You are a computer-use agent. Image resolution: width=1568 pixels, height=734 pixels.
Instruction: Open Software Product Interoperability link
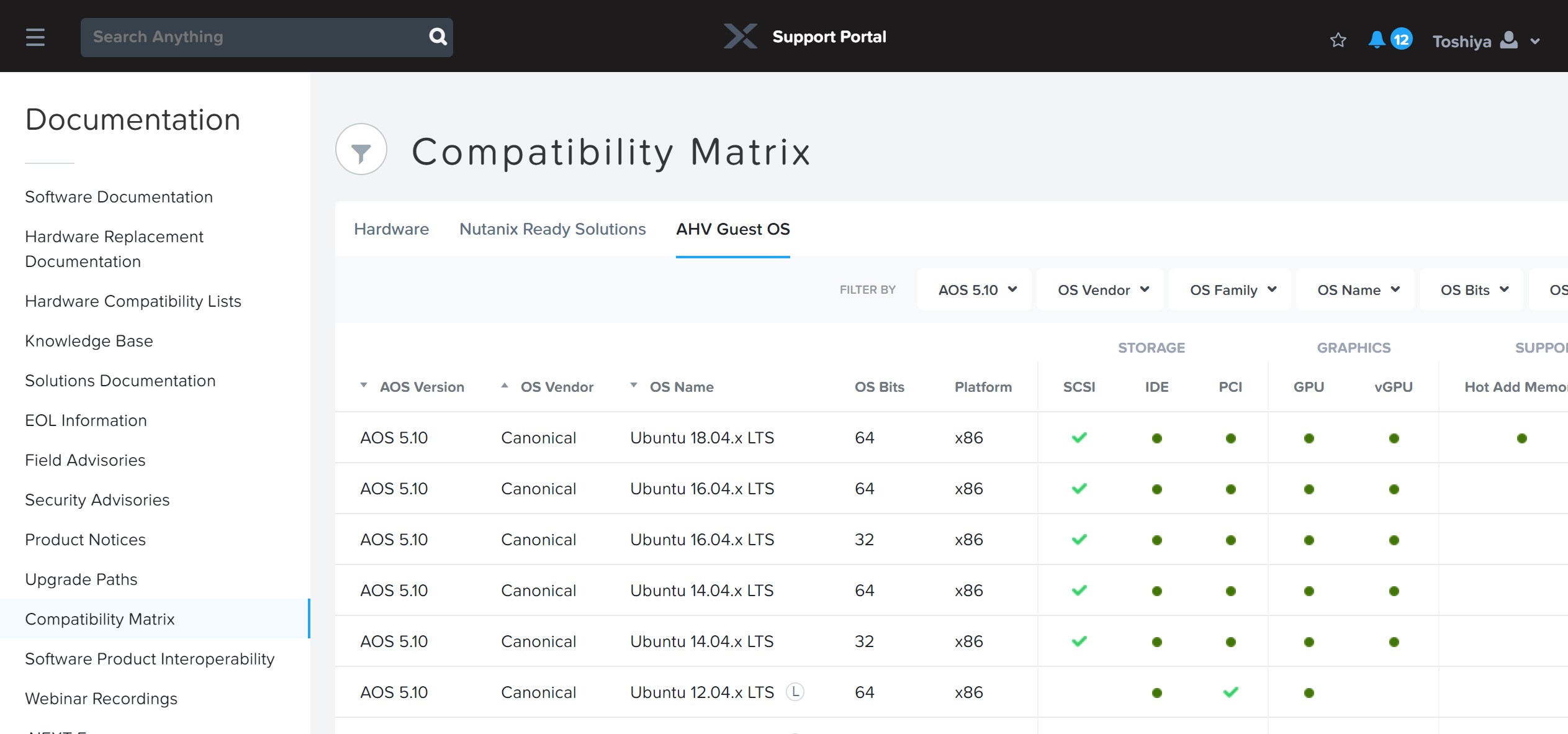(x=150, y=659)
